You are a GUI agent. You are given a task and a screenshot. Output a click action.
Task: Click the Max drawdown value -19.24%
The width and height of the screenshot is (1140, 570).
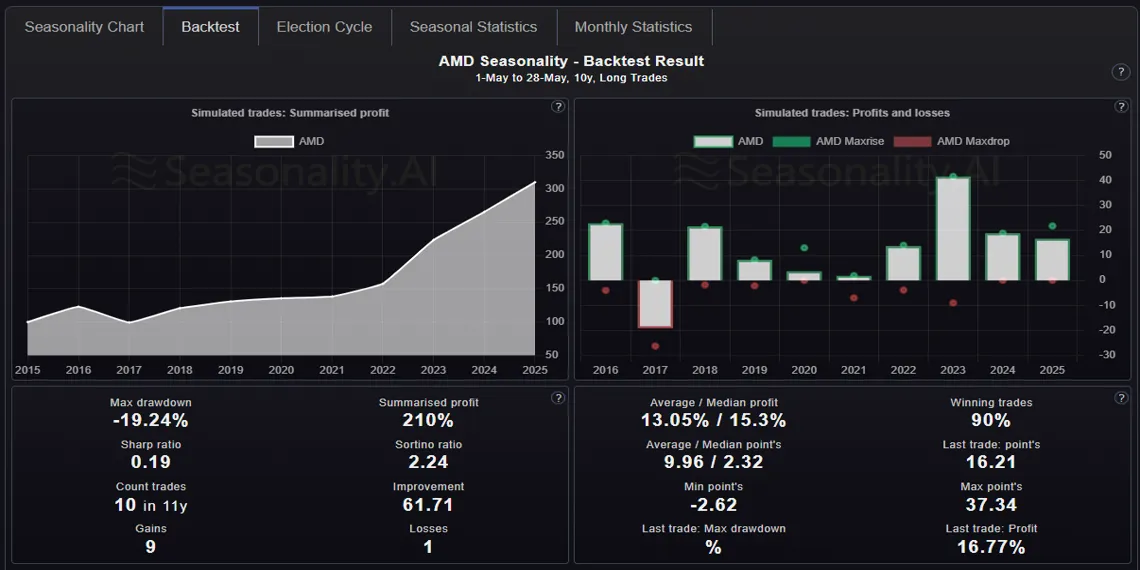pyautogui.click(x=150, y=420)
